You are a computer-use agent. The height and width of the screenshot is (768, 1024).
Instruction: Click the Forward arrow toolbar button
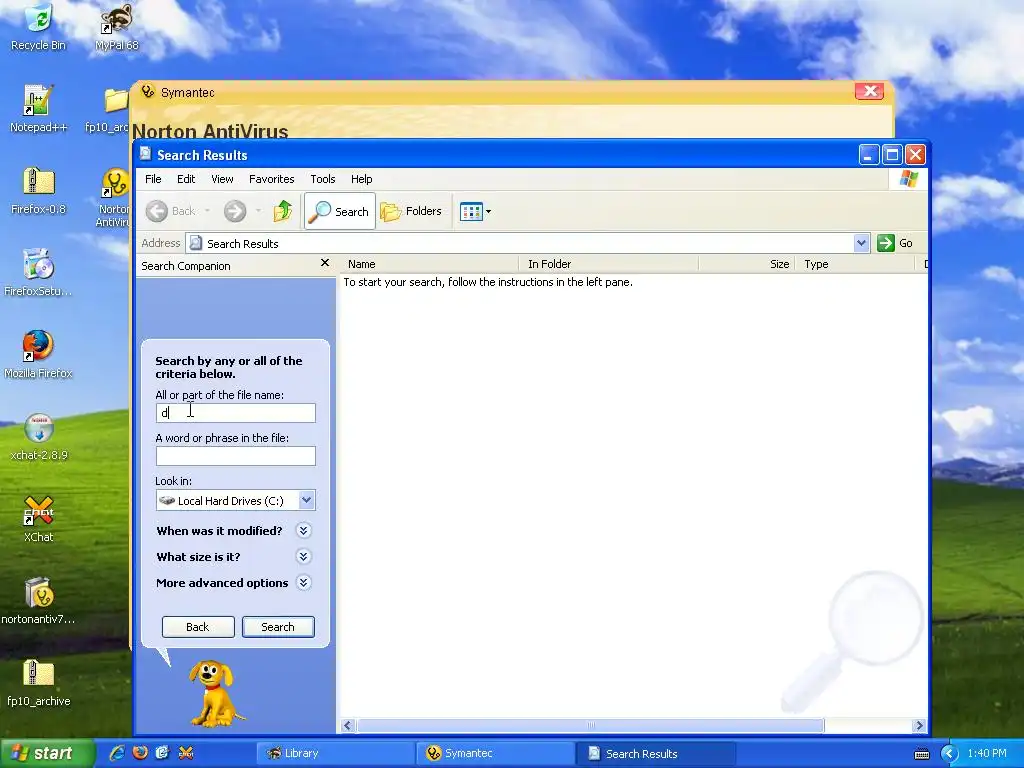(x=235, y=211)
